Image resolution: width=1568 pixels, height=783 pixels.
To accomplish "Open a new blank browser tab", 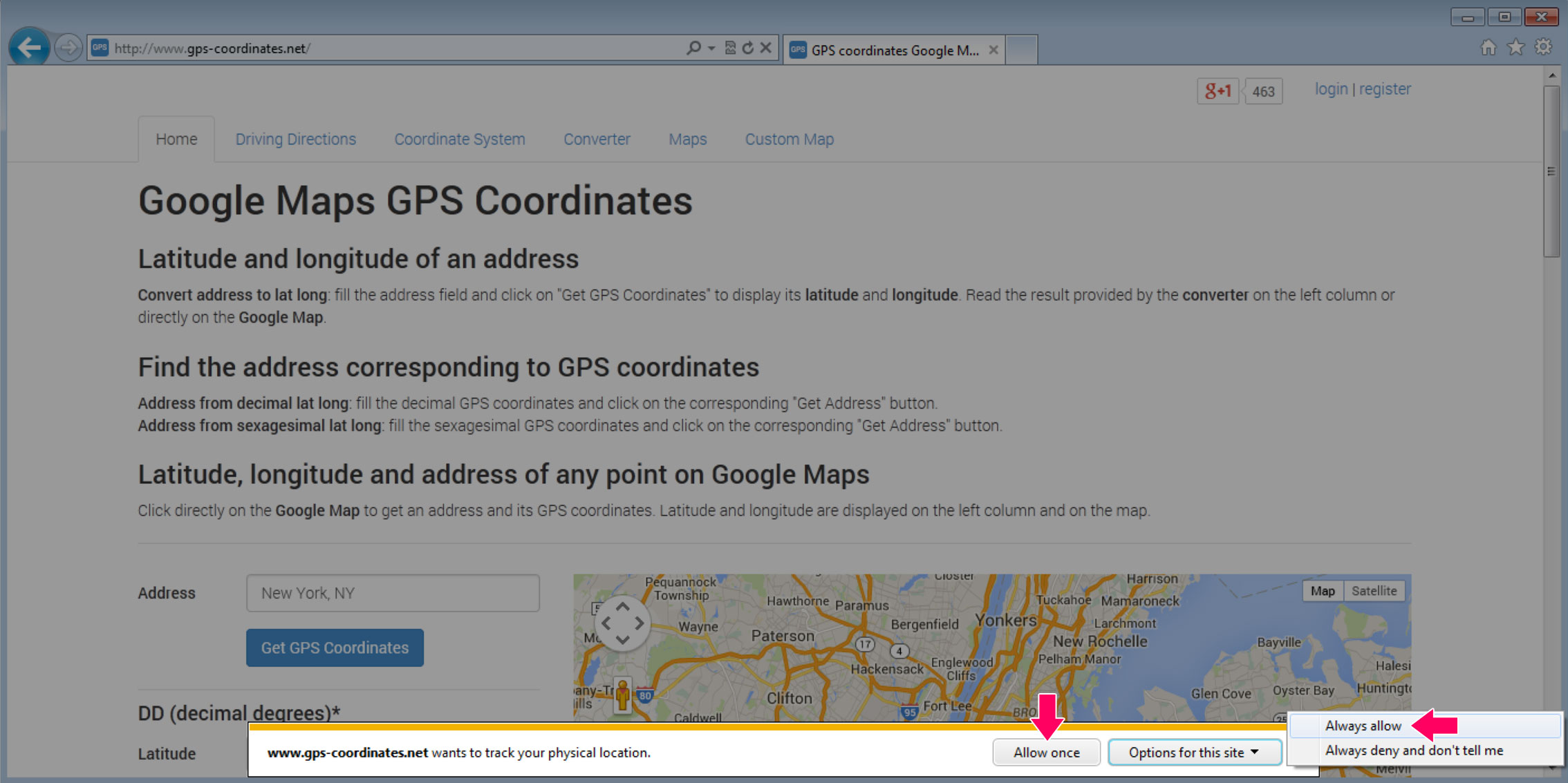I will pyautogui.click(x=1021, y=50).
